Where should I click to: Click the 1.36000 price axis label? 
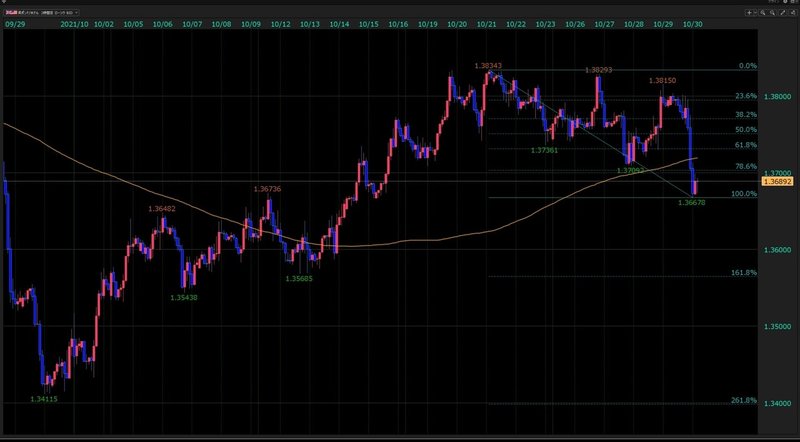[777, 250]
